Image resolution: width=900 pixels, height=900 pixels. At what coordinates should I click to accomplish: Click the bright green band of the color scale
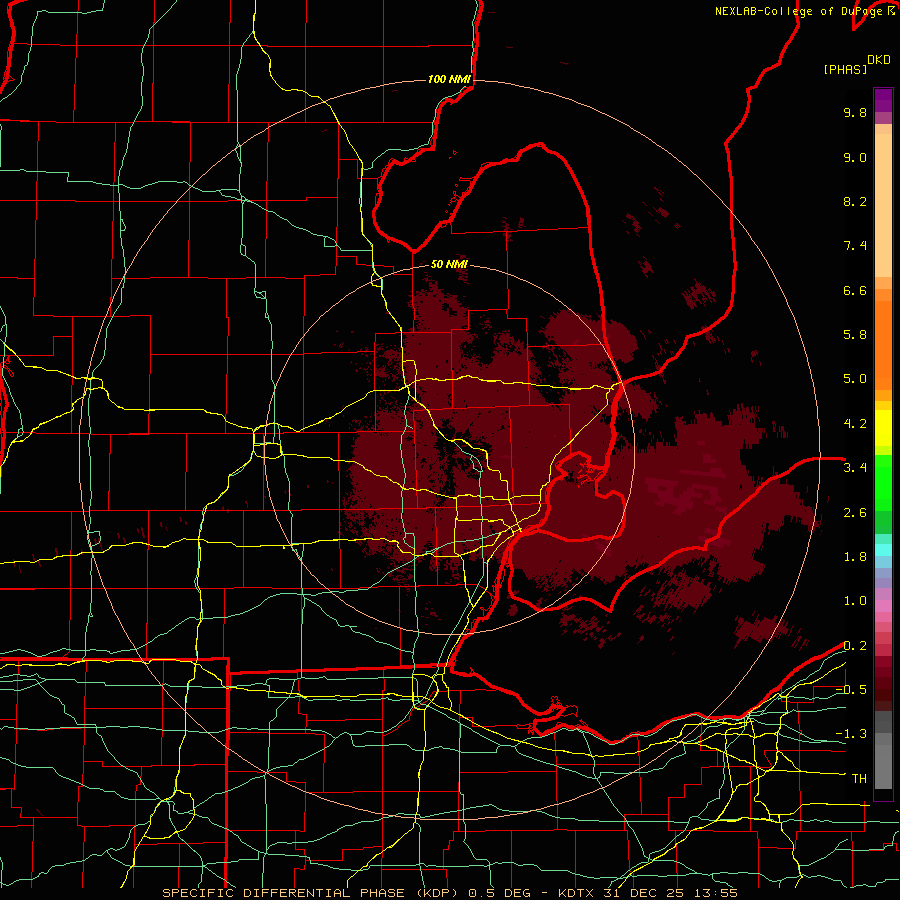[x=883, y=483]
